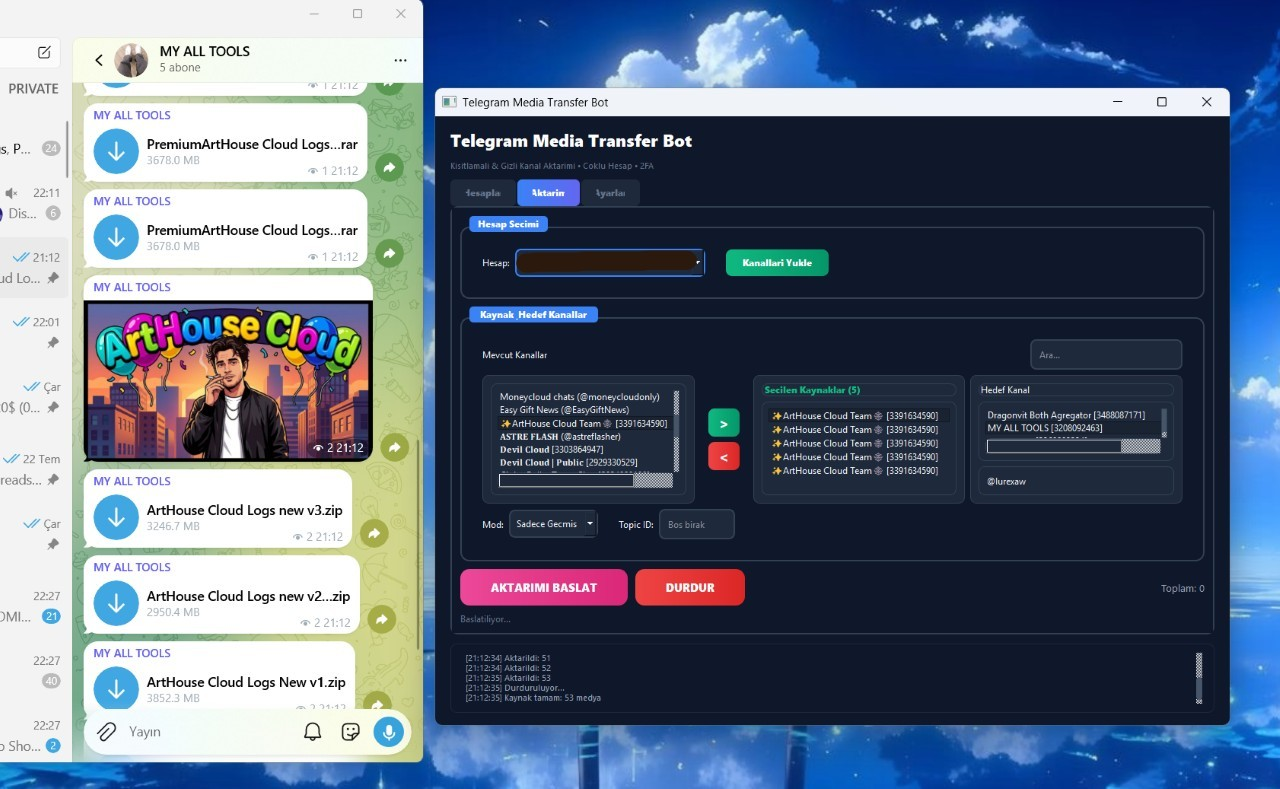Screen dimensions: 1280x789
Task: Click the paperclip attach icon
Action: pyautogui.click(x=107, y=732)
